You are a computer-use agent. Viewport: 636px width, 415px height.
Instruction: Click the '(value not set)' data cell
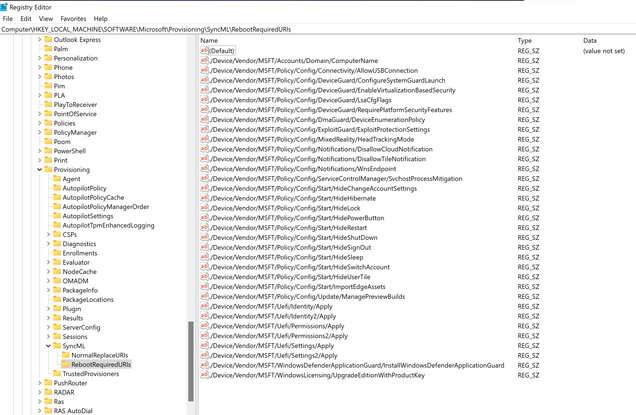pos(604,51)
